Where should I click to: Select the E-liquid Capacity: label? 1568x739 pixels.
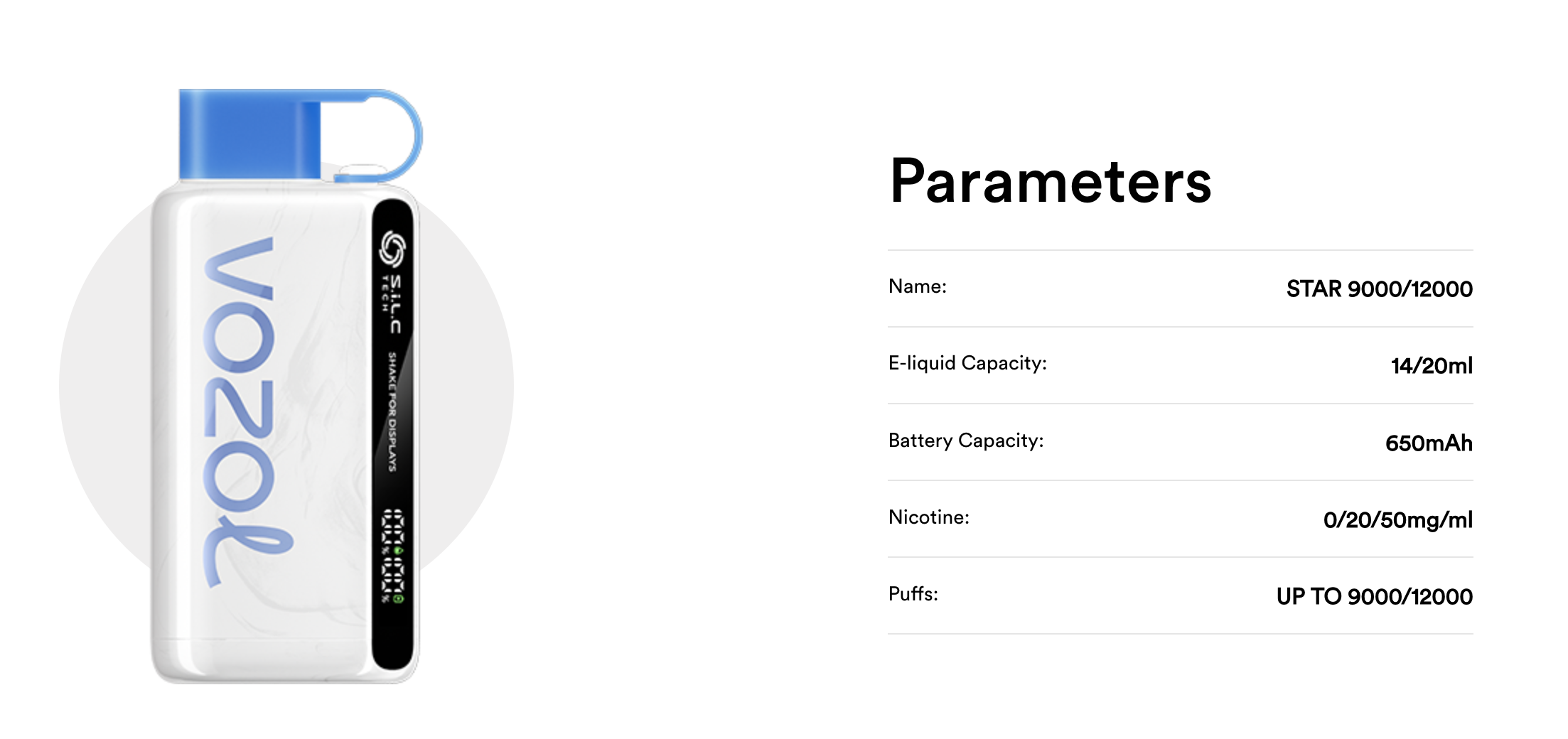coord(967,363)
